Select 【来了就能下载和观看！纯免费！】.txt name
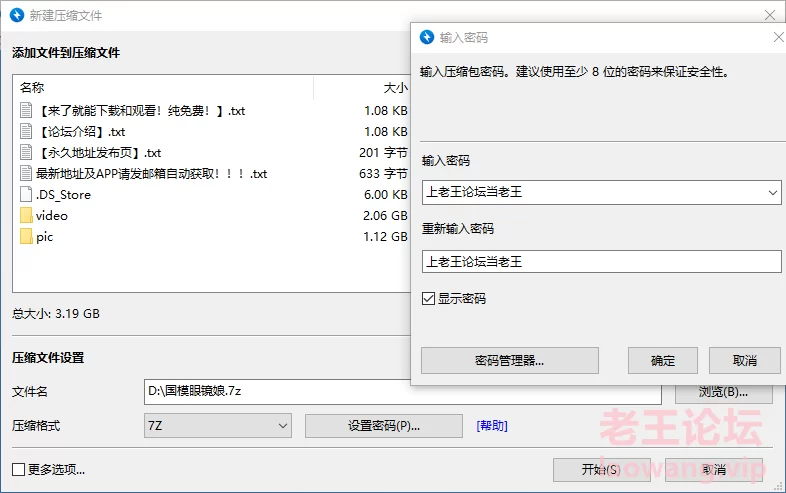786x493 pixels. [140, 111]
